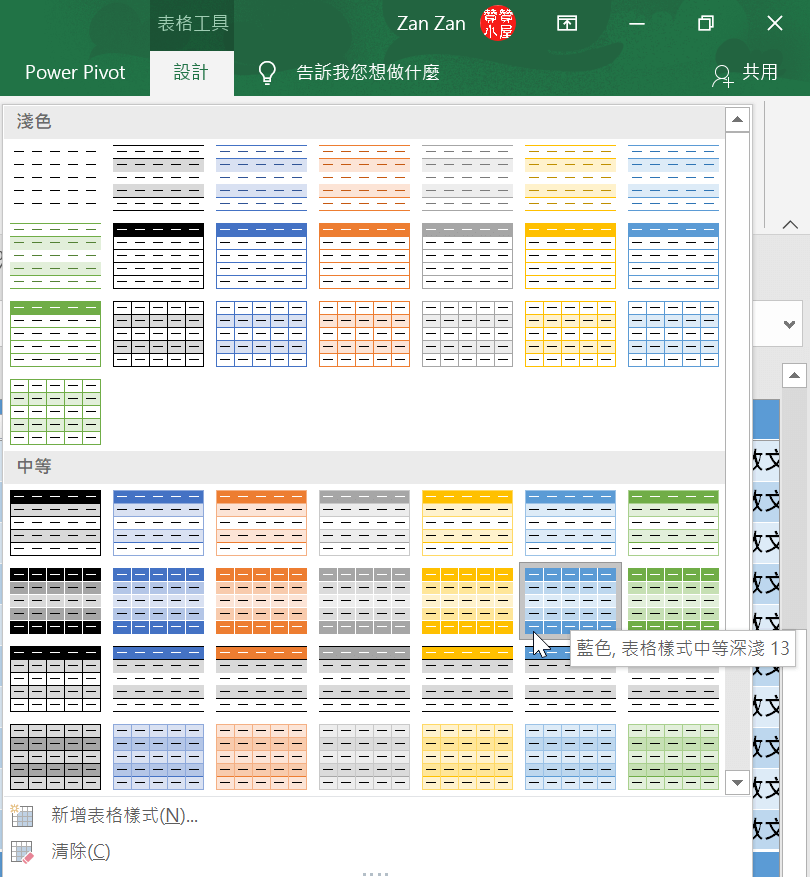Screen dimensions: 810x877
Task: Apply medium orange header with gray bands style
Action: click(x=261, y=678)
